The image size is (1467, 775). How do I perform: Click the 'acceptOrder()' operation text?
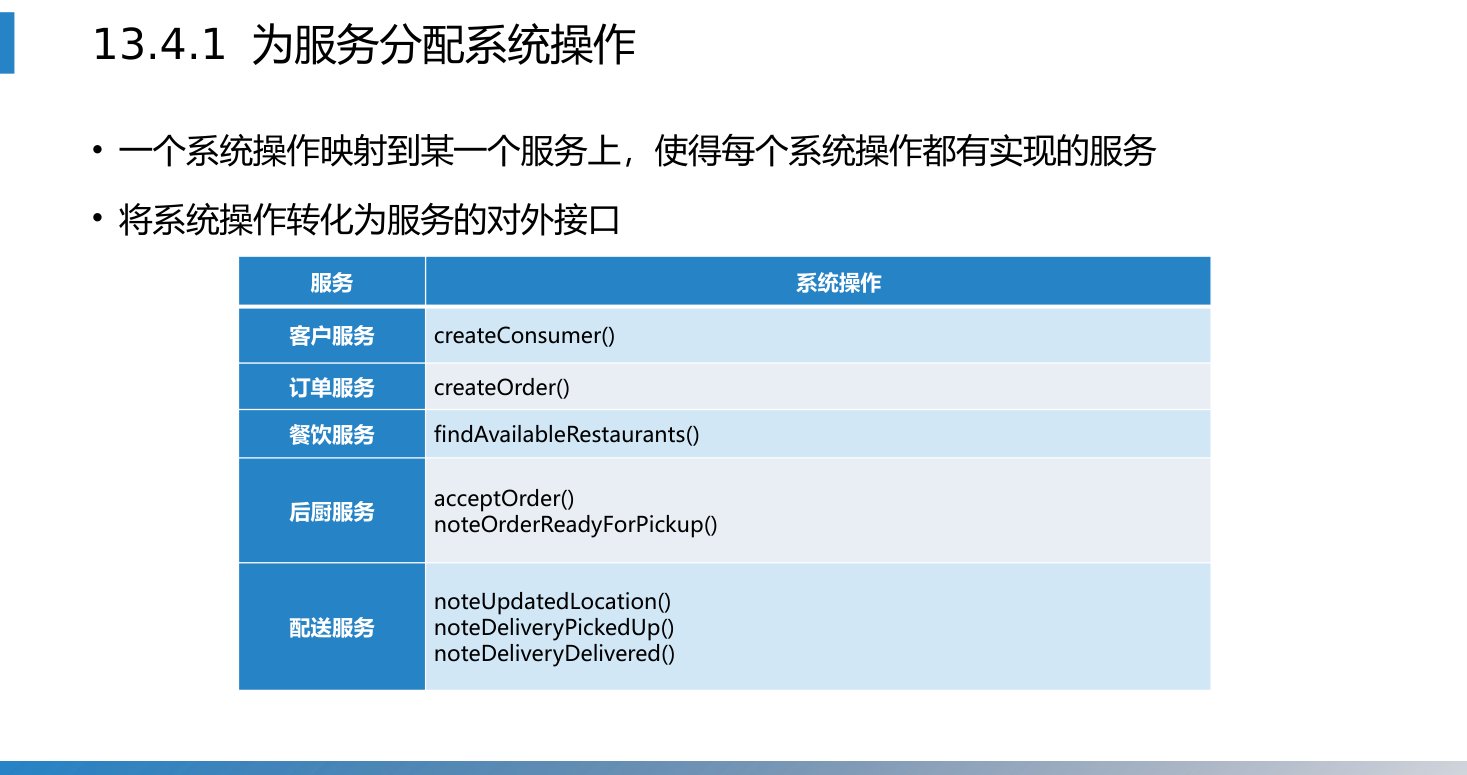point(504,498)
